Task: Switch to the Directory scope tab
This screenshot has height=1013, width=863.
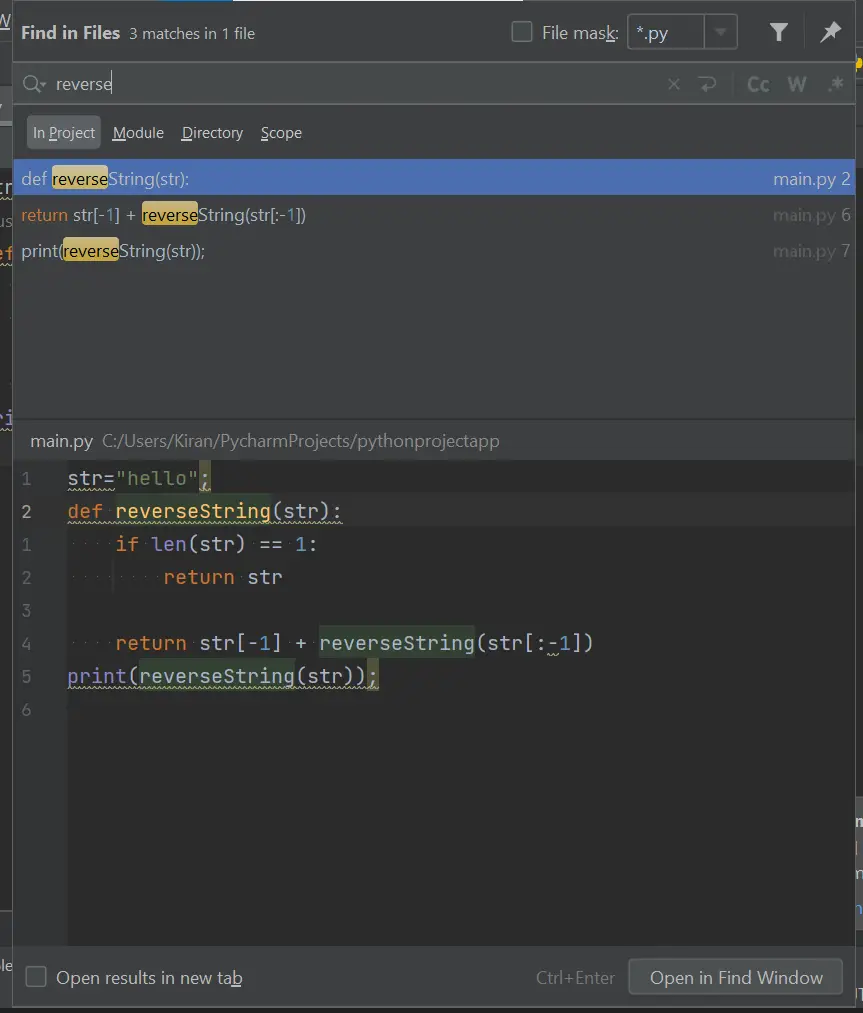Action: (x=212, y=133)
